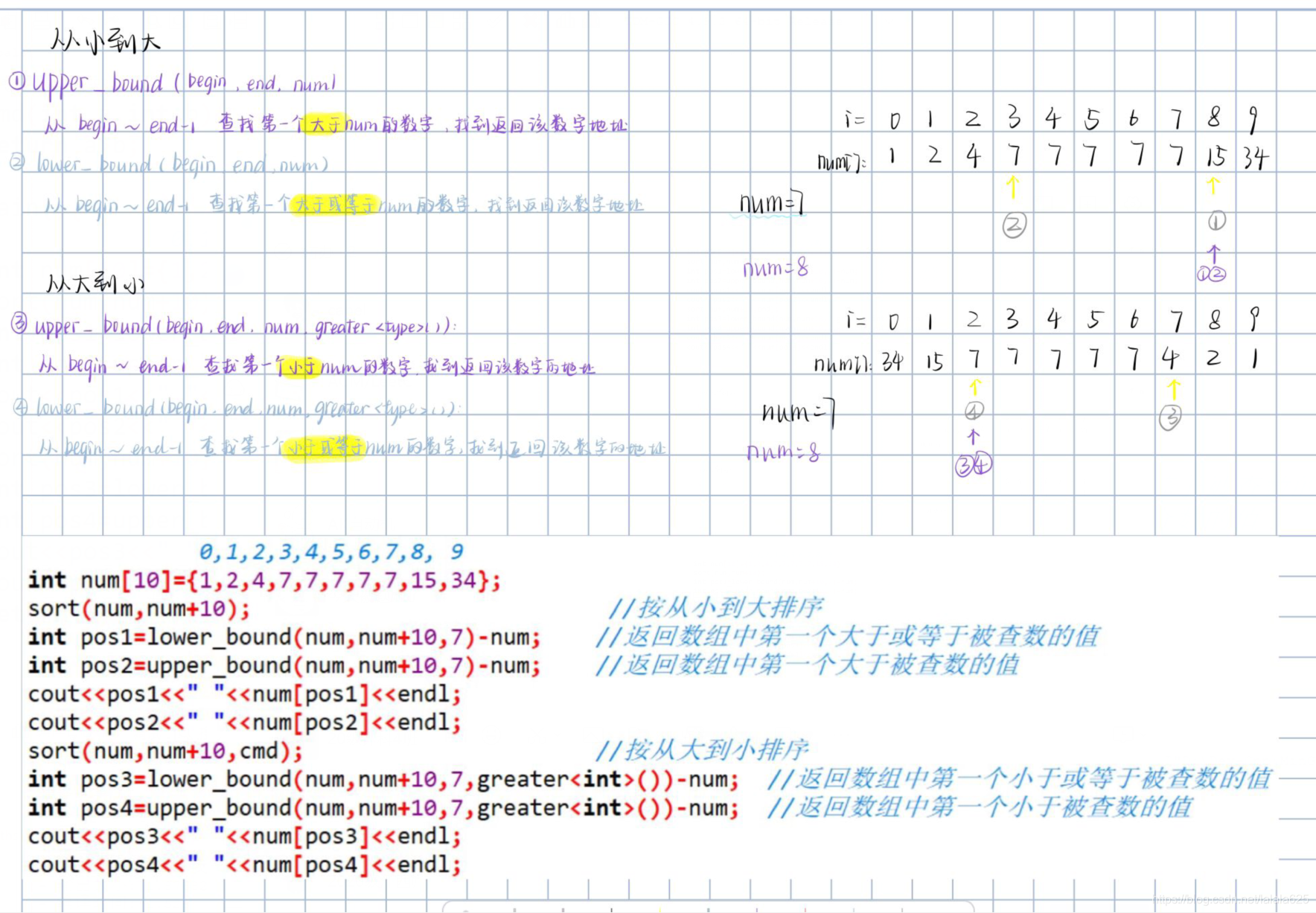This screenshot has height=913, width=1316.
Task: Click the blue index line 0,1,2,3,4,5,6,7,8, 9
Action: pyautogui.click(x=331, y=551)
